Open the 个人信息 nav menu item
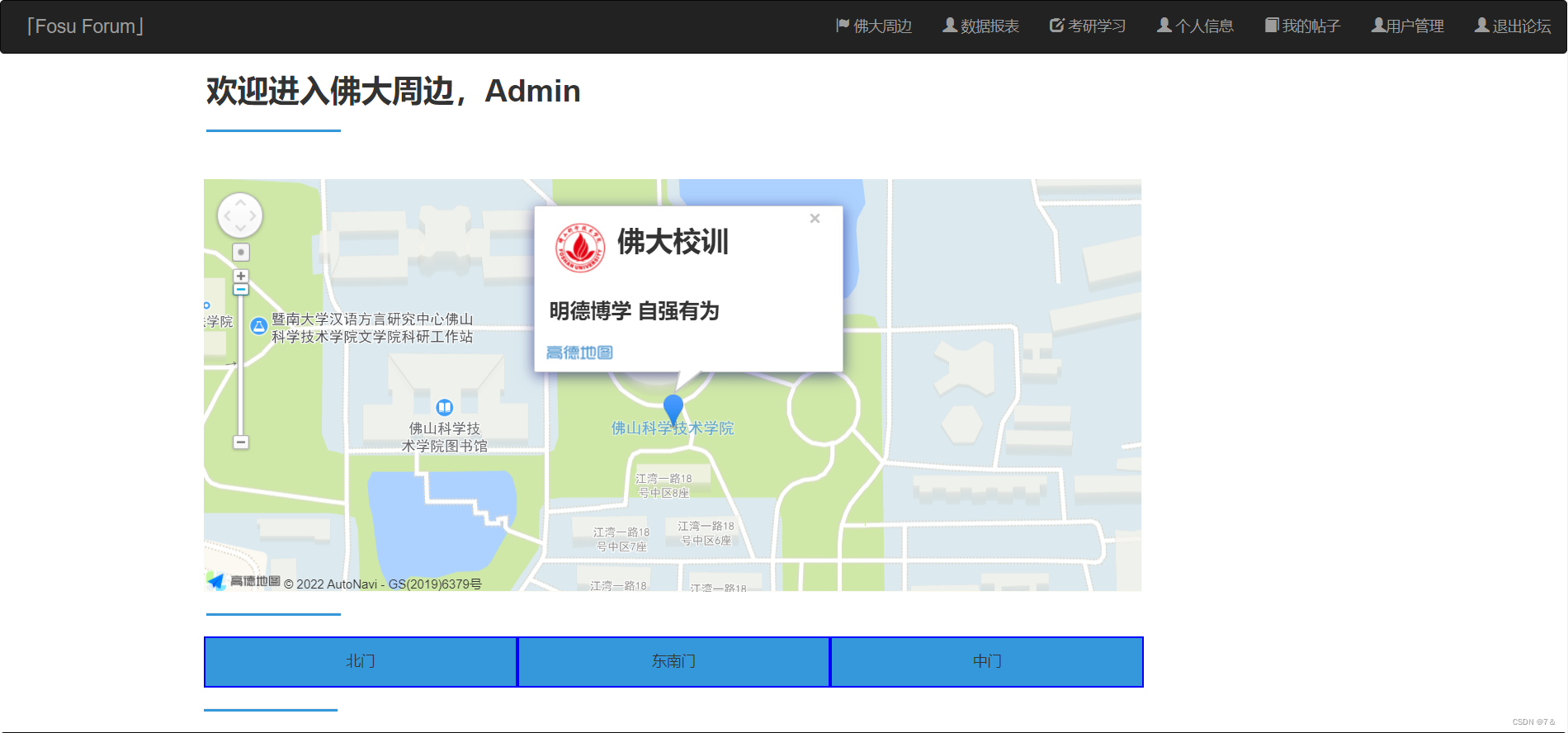 1194,26
